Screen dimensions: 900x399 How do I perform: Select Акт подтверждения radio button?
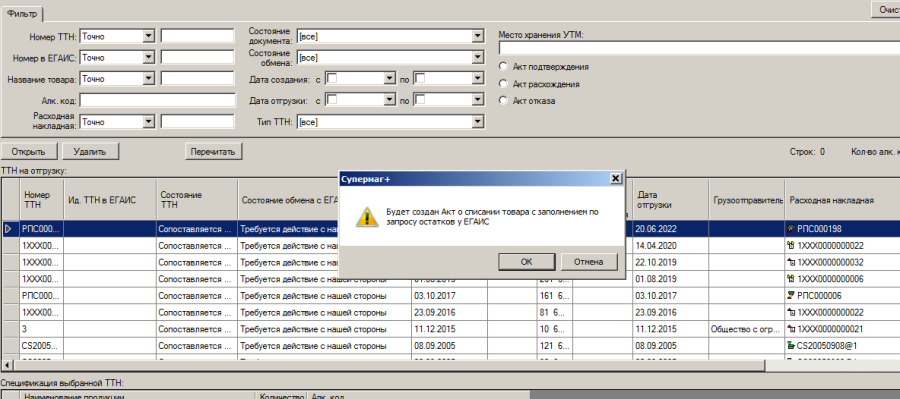503,67
